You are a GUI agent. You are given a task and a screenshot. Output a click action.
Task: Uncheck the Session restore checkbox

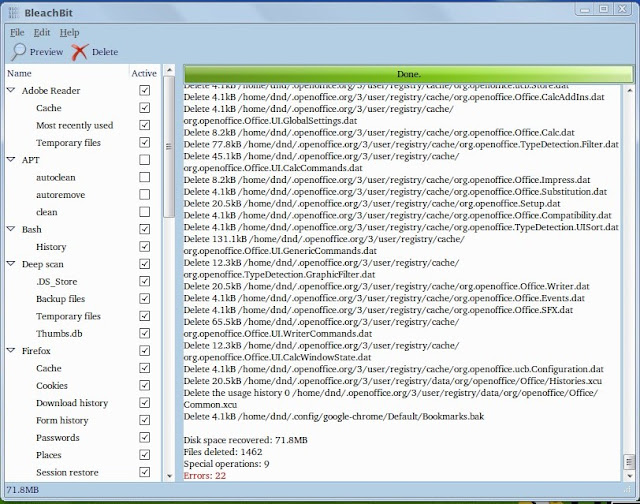click(x=144, y=472)
